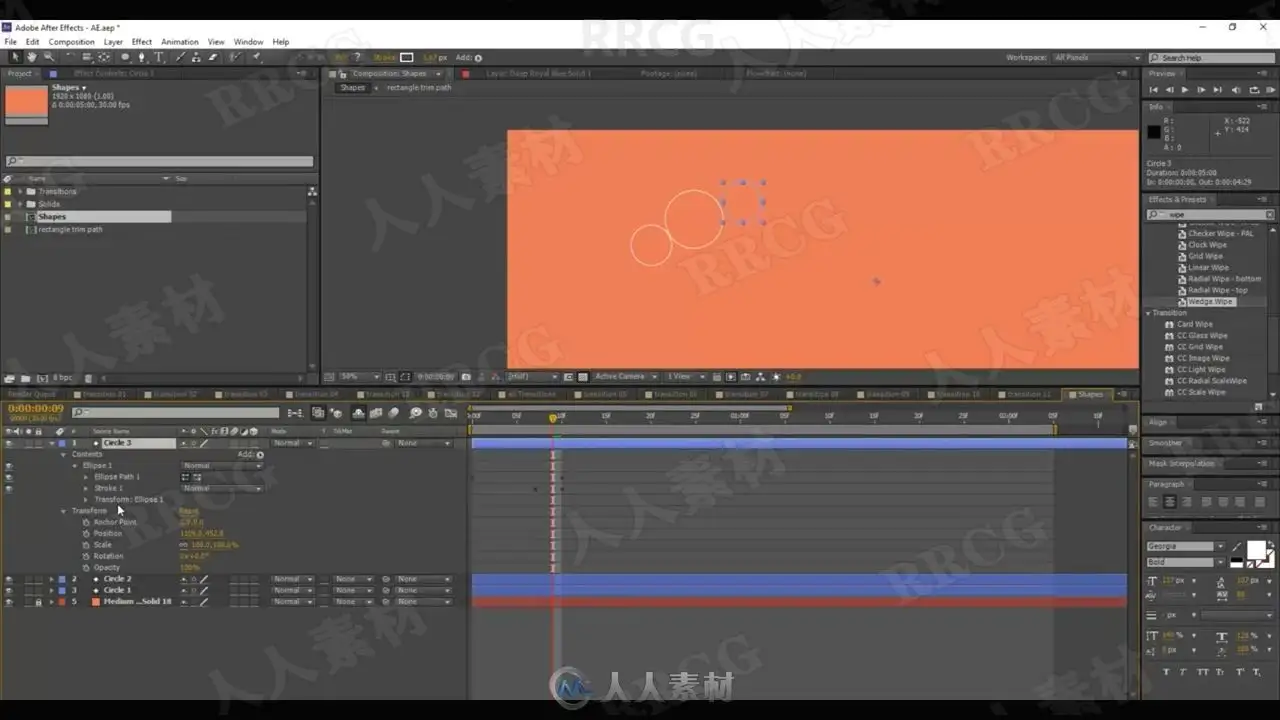Click Reset for the Transform group
The image size is (1280, 720).
(x=188, y=511)
